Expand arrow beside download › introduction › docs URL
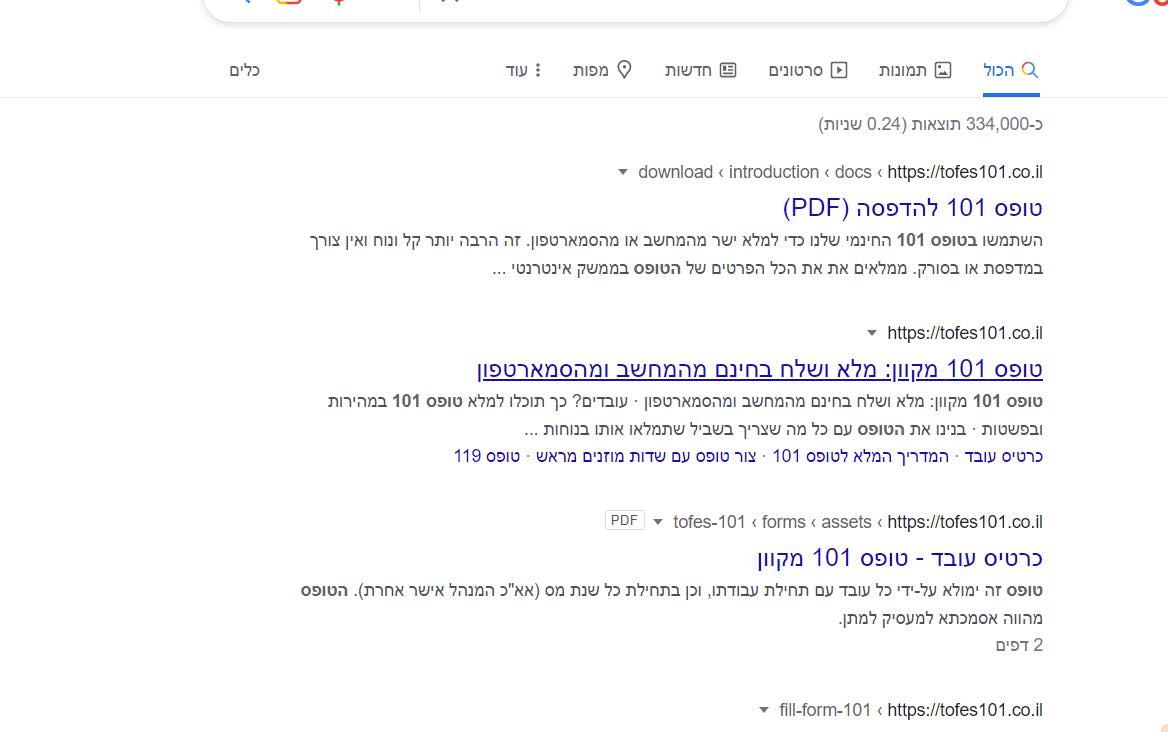The width and height of the screenshot is (1168, 732). 623,172
